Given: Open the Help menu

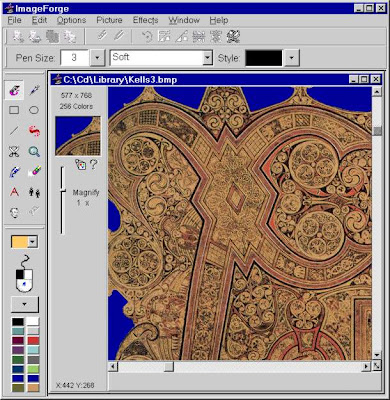Looking at the screenshot, I should tap(219, 20).
